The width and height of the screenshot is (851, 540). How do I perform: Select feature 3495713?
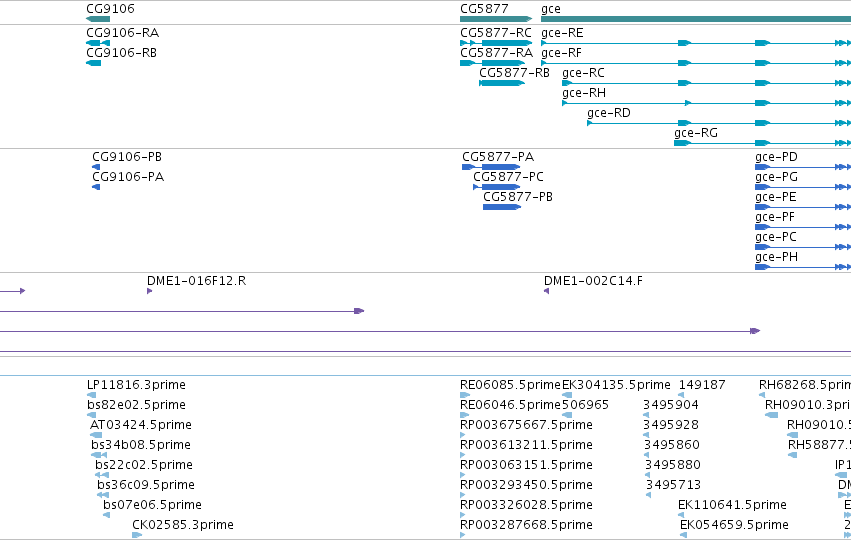click(x=674, y=485)
